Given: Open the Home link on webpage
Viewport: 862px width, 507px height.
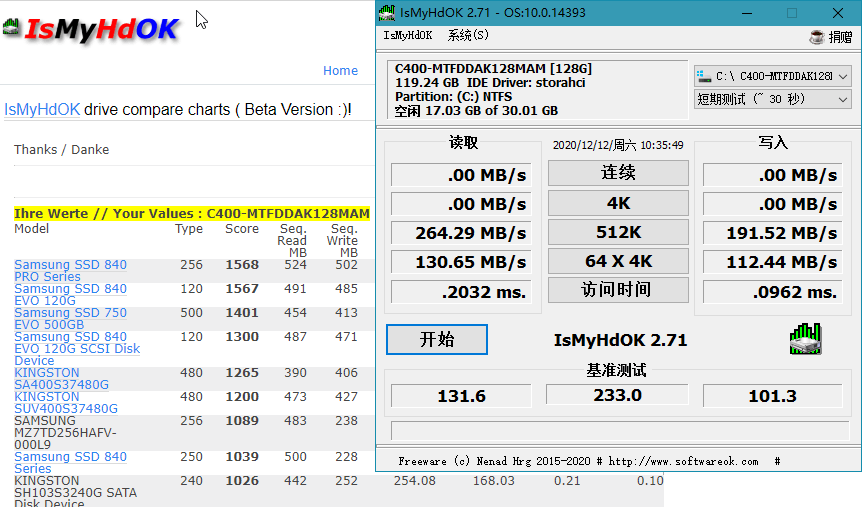Looking at the screenshot, I should [x=340, y=70].
